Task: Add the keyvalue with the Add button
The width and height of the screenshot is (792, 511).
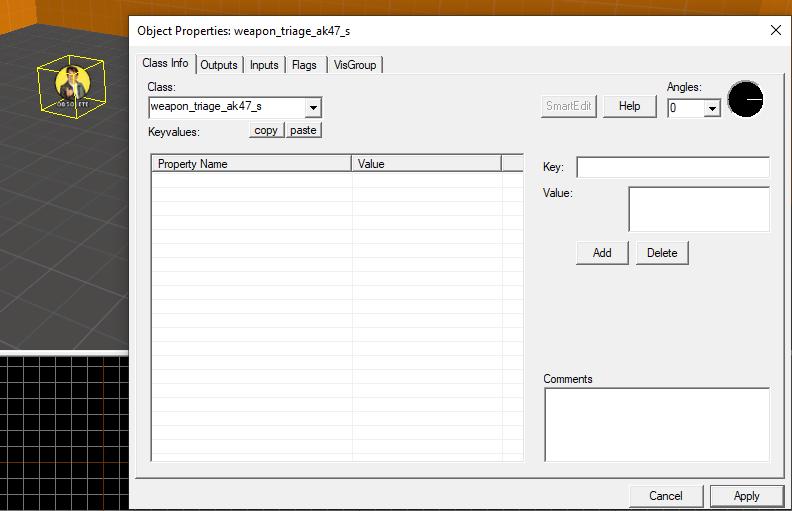Action: 602,253
